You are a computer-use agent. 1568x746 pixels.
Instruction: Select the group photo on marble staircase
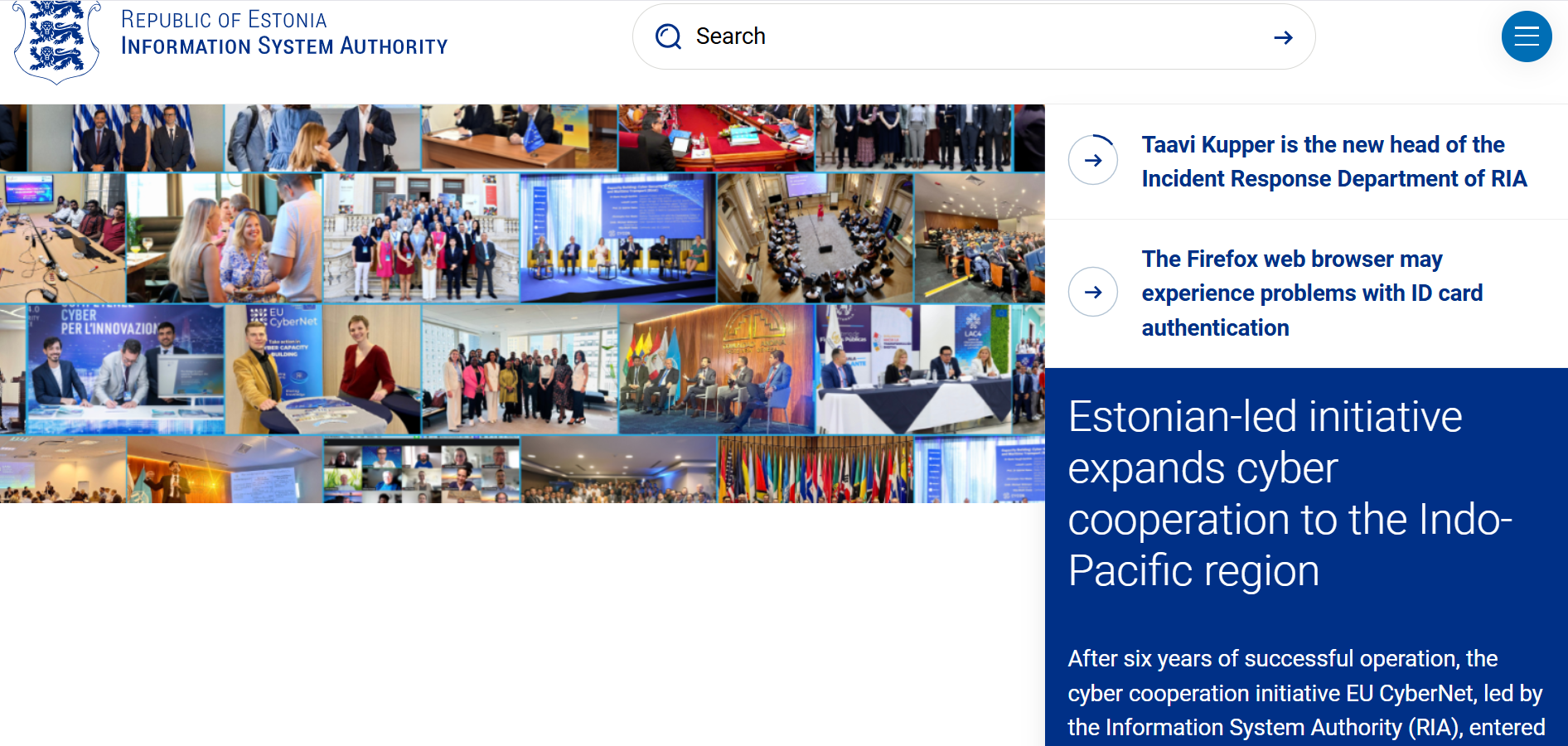421,238
